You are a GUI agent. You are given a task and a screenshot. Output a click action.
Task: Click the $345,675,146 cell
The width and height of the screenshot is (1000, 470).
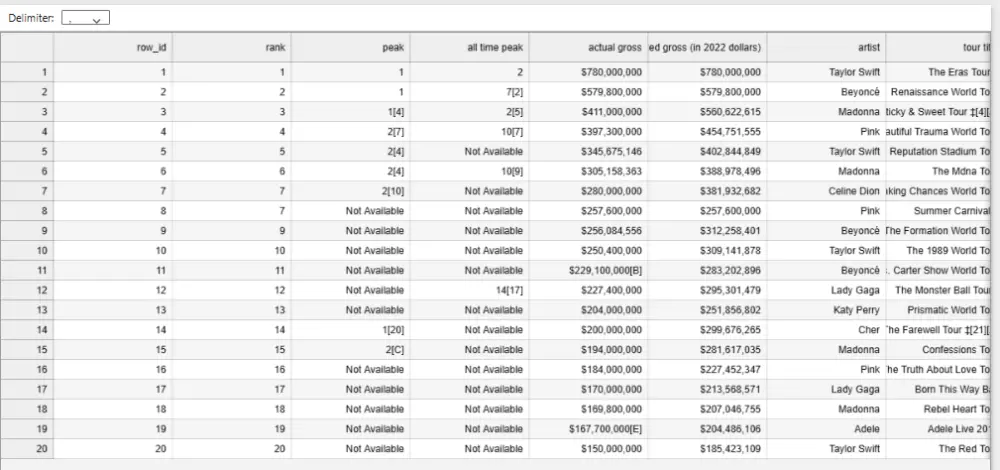(x=588, y=151)
